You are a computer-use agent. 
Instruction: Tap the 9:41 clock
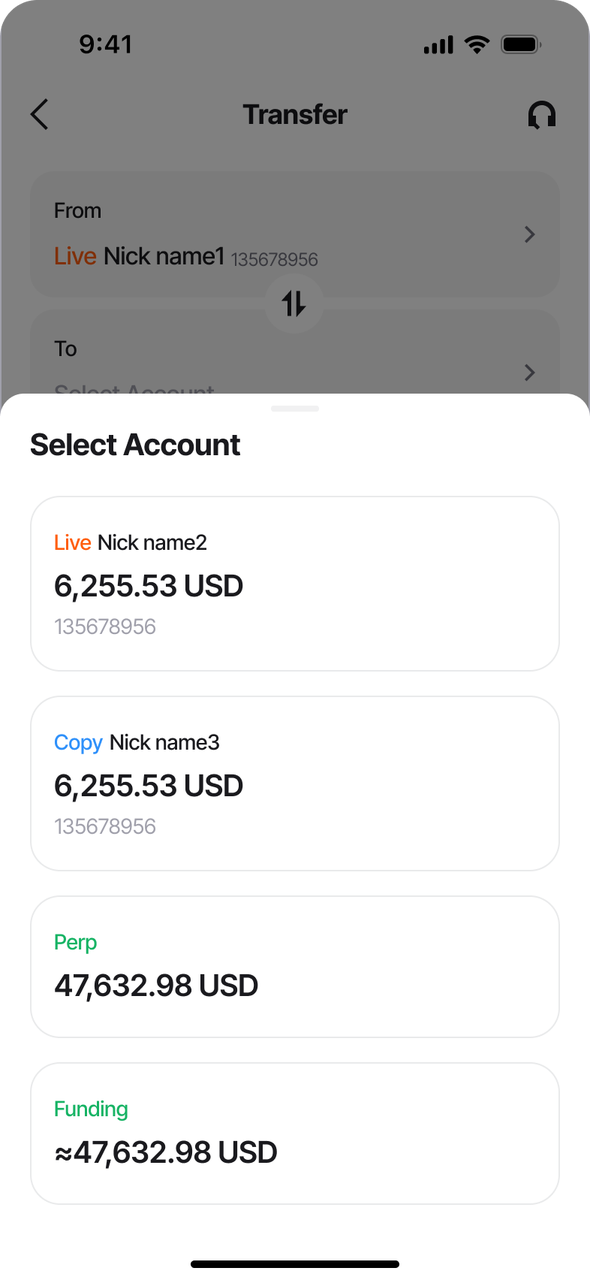click(105, 45)
